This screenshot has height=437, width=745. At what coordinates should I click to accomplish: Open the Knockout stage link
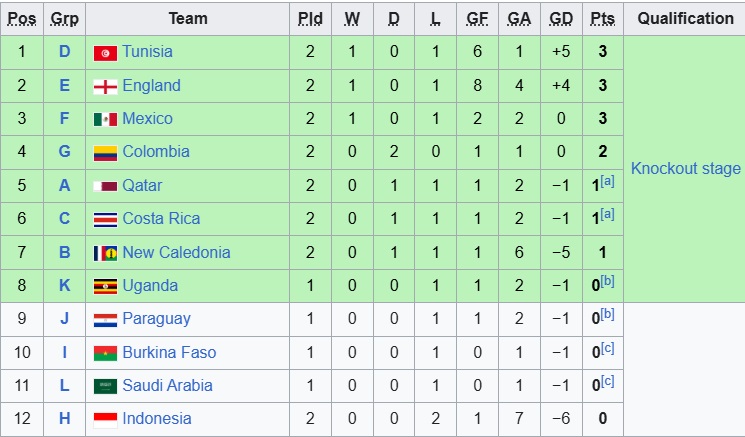tap(685, 168)
